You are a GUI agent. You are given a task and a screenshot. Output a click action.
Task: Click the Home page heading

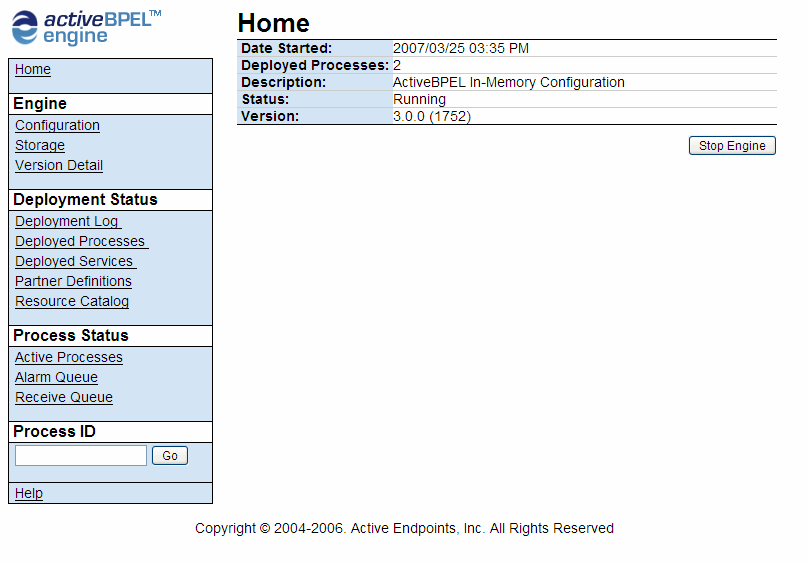(x=273, y=23)
